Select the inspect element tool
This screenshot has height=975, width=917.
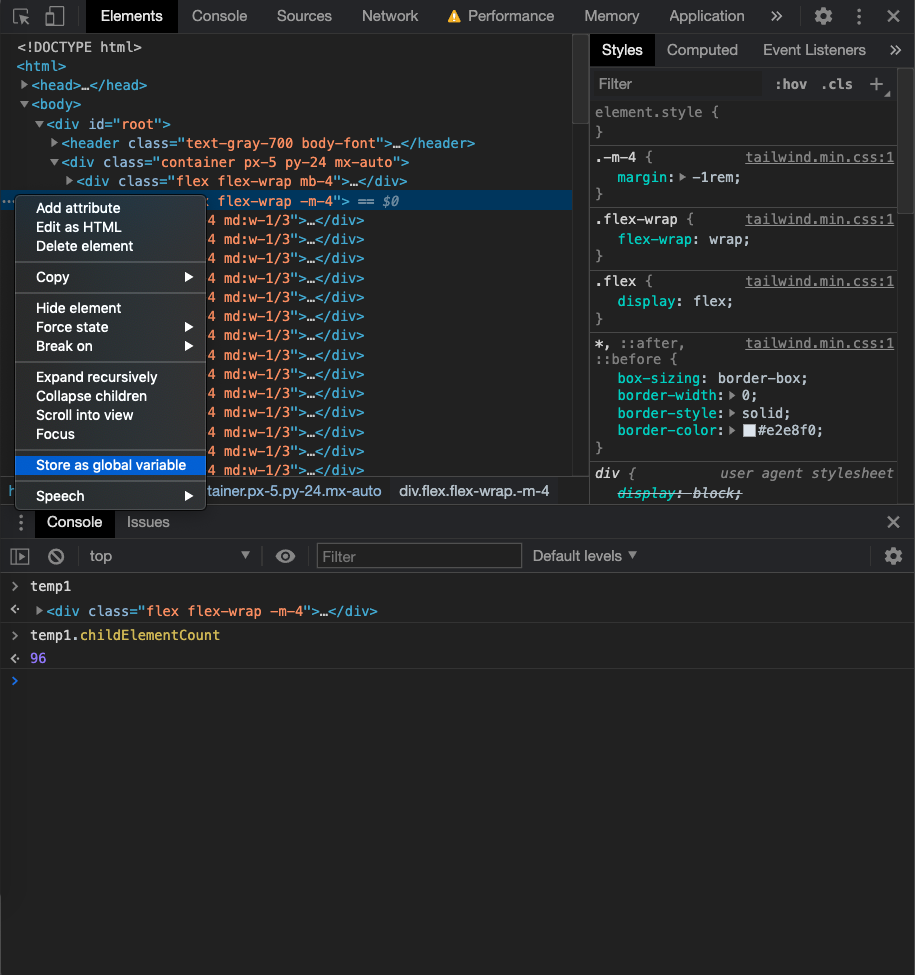pos(20,16)
